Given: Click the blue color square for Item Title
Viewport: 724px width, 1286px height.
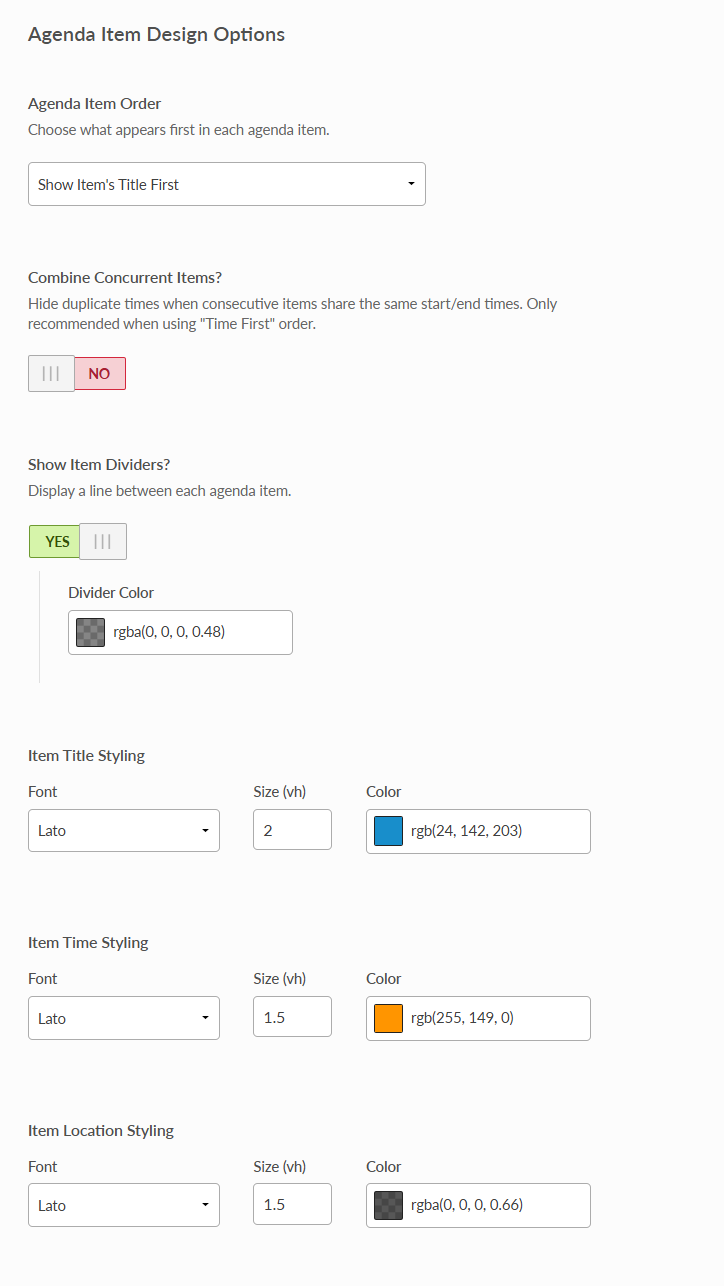Looking at the screenshot, I should [387, 831].
